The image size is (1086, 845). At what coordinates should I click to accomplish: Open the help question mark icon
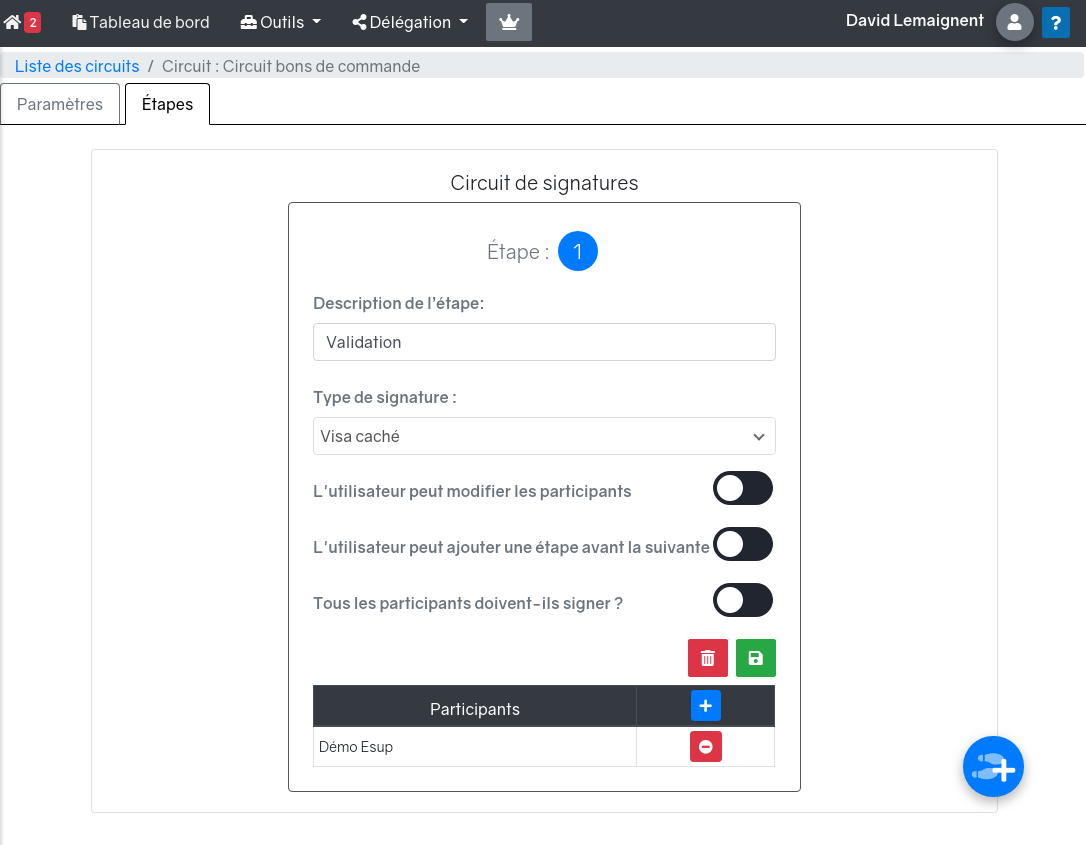pos(1056,22)
